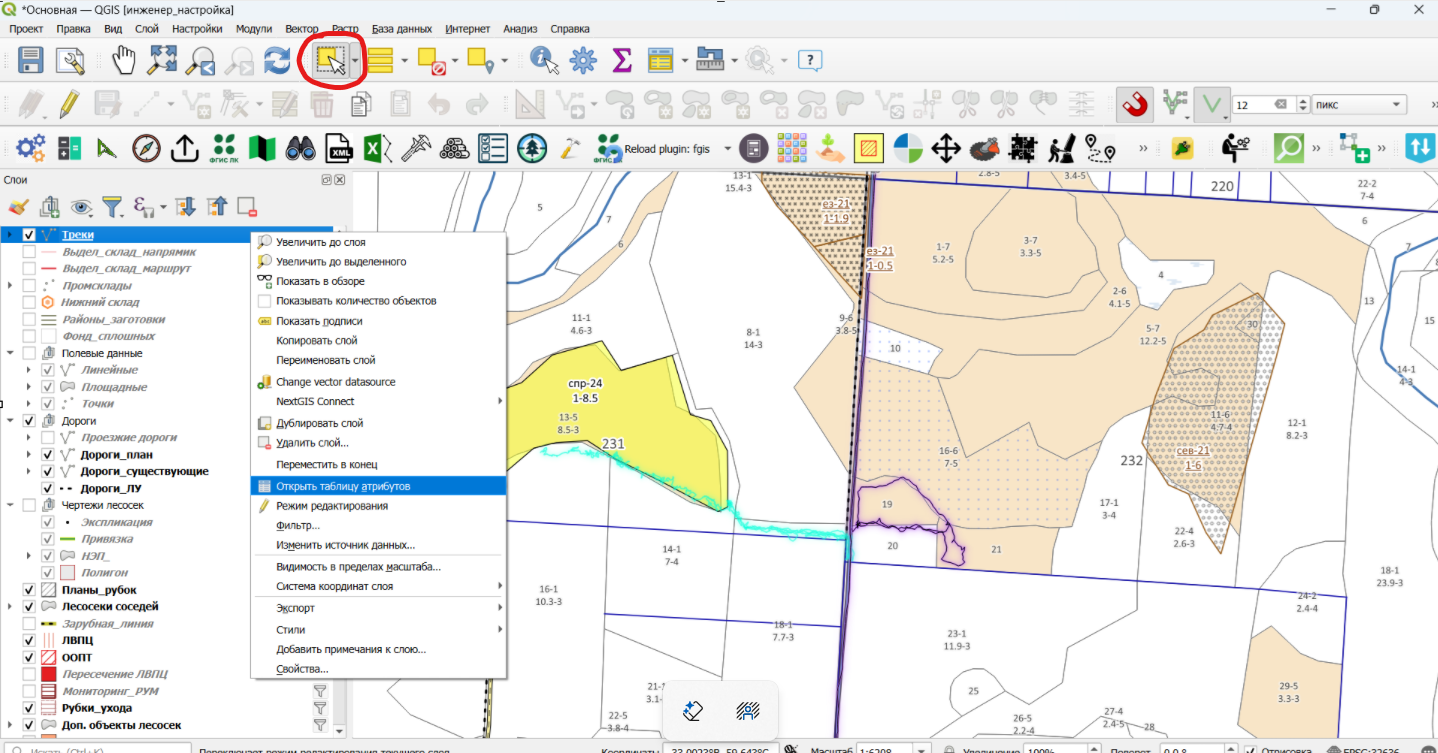Enable the Проезжие дороги layer checkbox
Viewport: 1438px width, 753px height.
coord(48,437)
